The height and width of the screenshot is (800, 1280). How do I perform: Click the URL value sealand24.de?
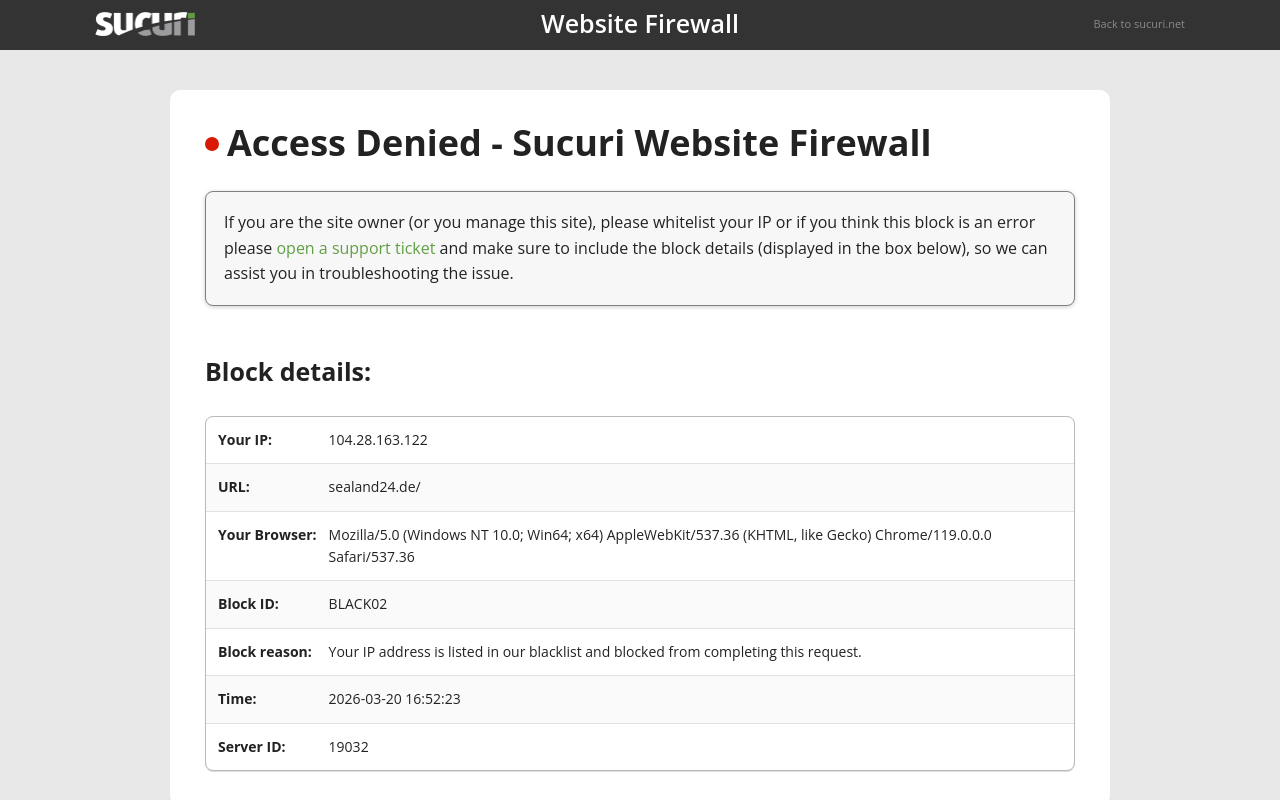(374, 487)
